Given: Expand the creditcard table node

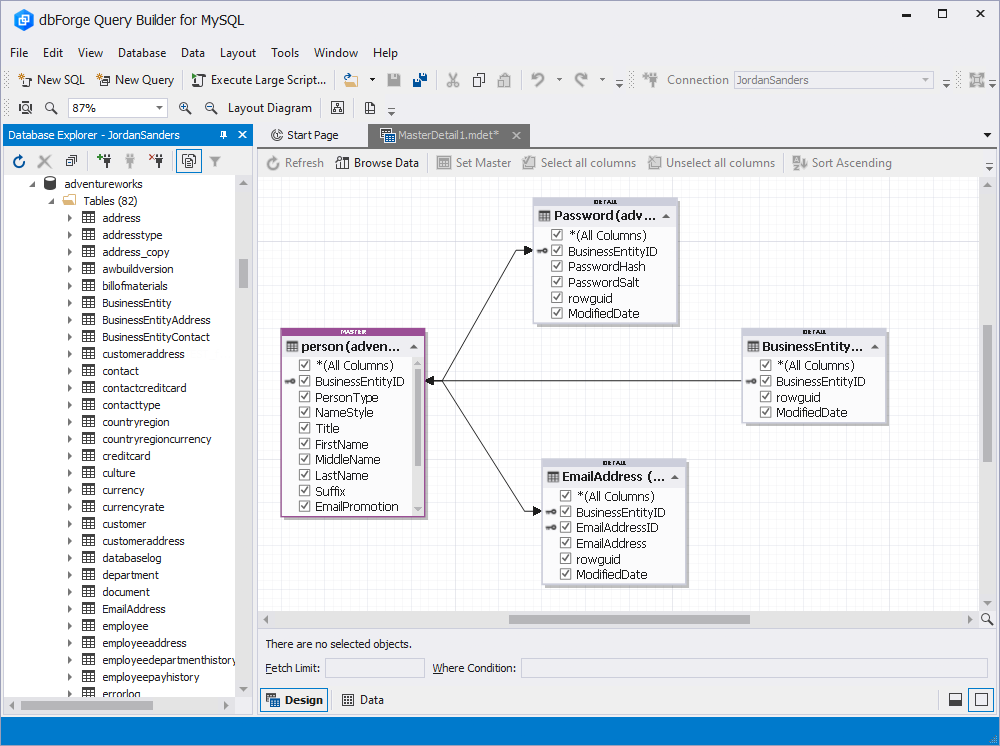Looking at the screenshot, I should point(70,456).
